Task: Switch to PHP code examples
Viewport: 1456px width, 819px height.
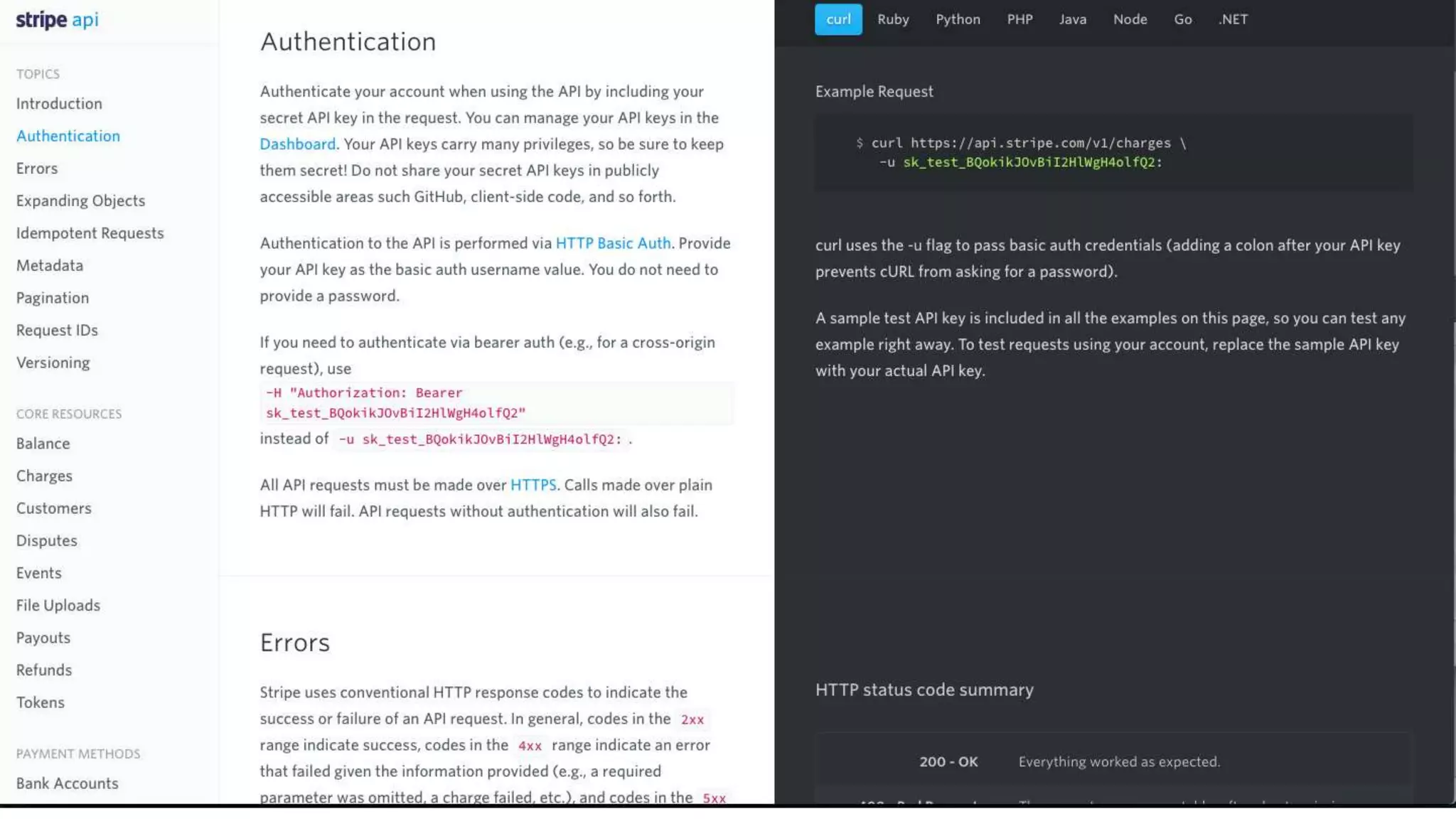Action: point(1019,19)
